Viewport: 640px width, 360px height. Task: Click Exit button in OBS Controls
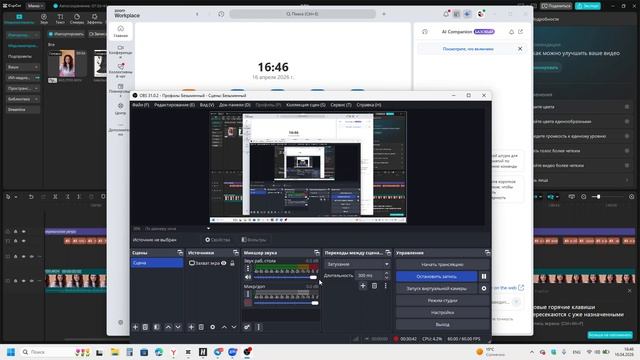442,324
